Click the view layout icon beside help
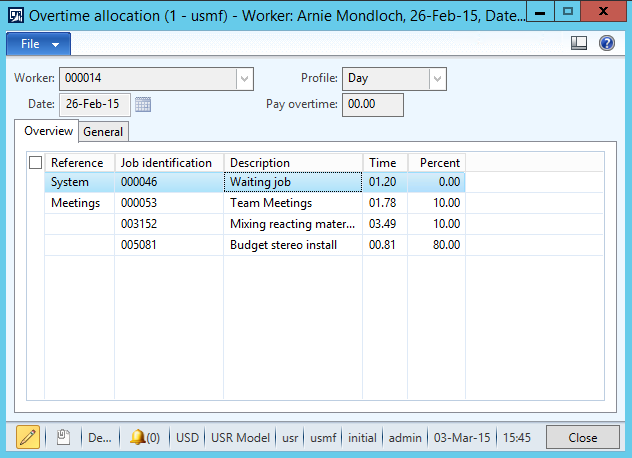This screenshot has height=458, width=632. coord(579,44)
